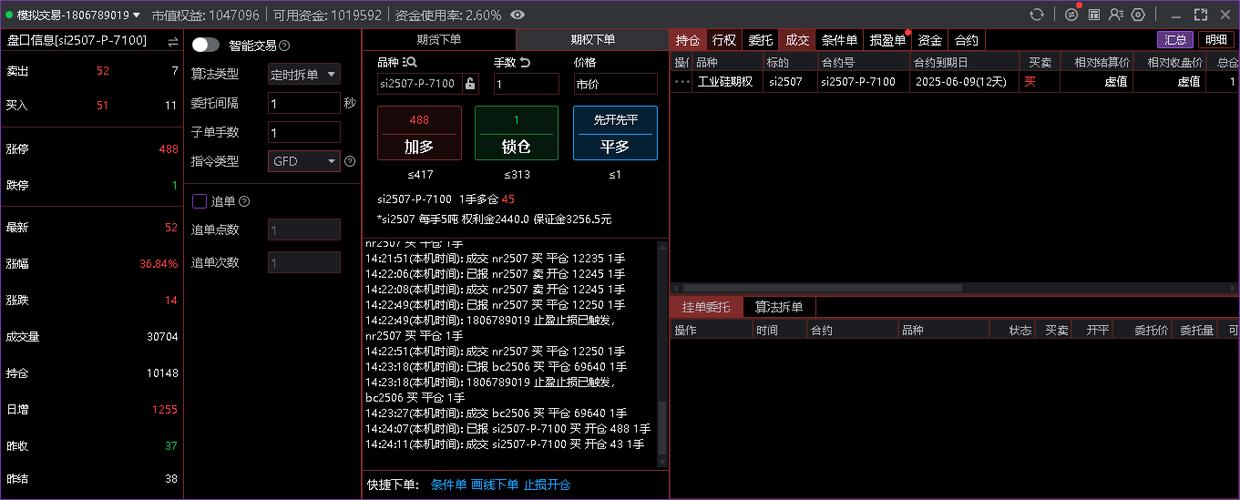Viewport: 1240px width, 500px height.
Task: Open help icon next to GFD dropdown
Action: [350, 161]
